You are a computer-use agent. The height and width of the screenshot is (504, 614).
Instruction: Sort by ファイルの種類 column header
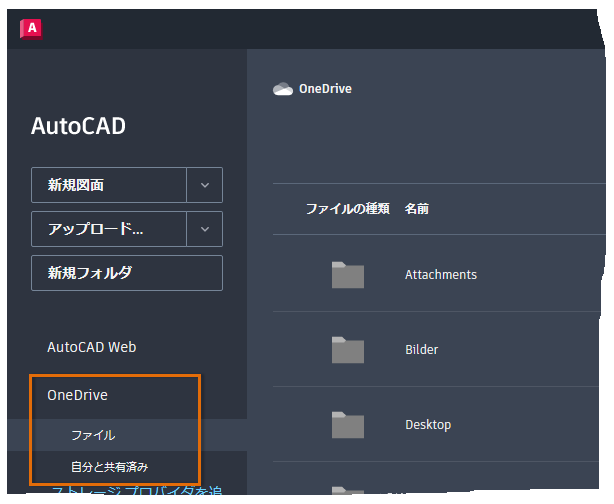pyautogui.click(x=348, y=209)
